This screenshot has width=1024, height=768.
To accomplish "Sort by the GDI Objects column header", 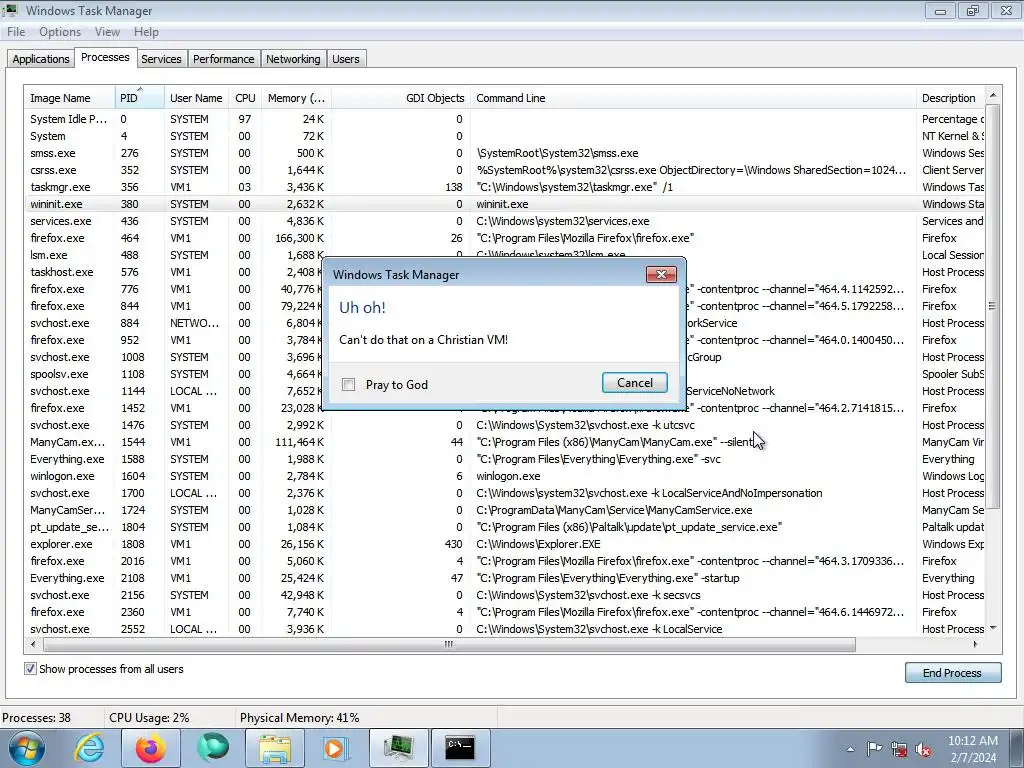I will point(400,98).
